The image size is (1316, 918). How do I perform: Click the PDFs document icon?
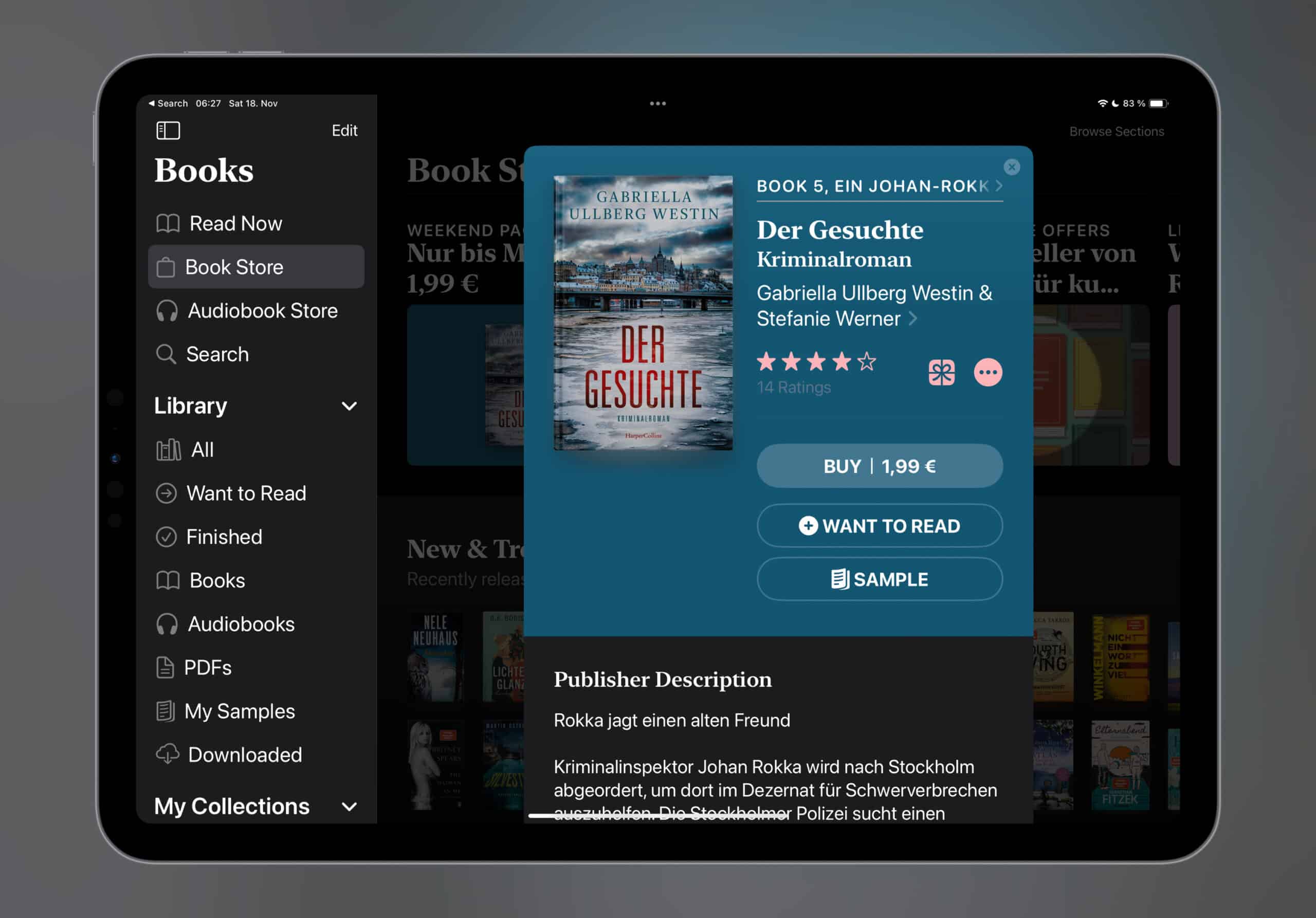coord(165,668)
